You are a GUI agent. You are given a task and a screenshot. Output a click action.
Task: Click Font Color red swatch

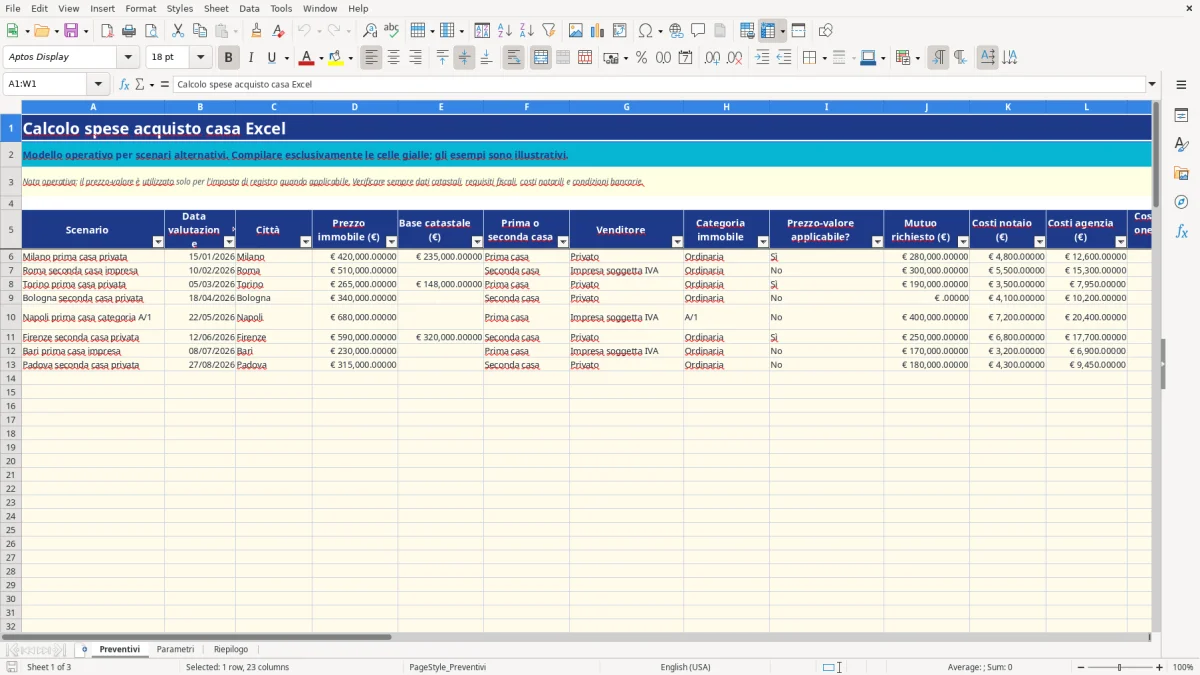(x=306, y=58)
